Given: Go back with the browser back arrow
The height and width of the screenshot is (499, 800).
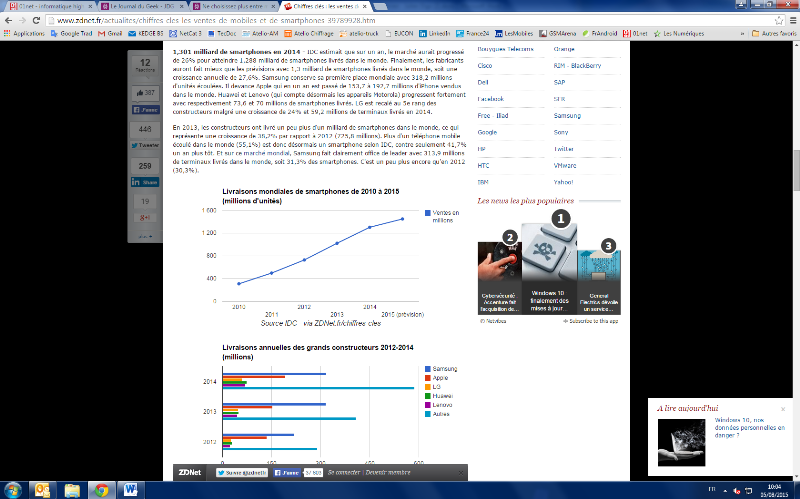Looking at the screenshot, I should (8, 20).
